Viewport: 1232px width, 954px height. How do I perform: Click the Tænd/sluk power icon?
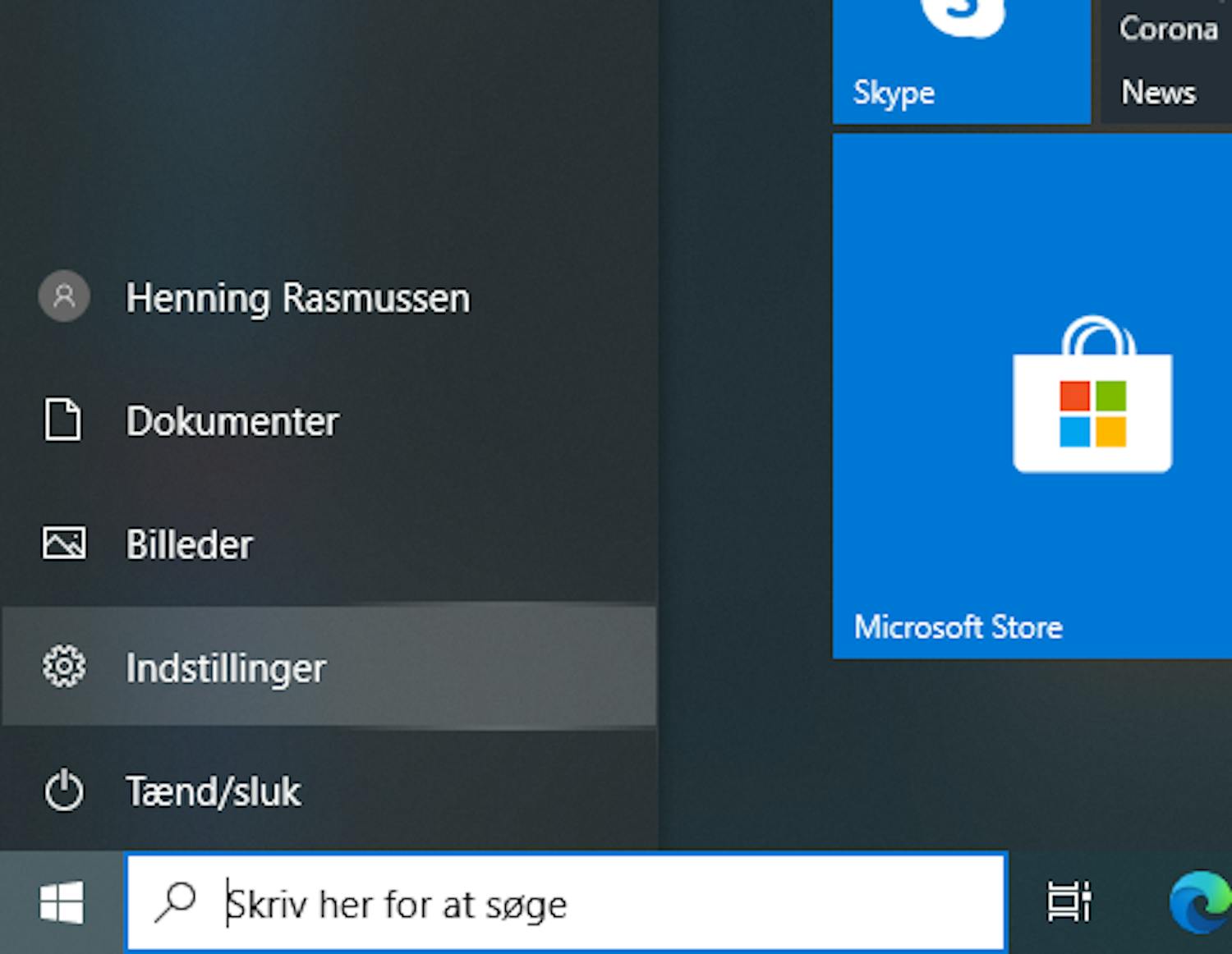63,791
